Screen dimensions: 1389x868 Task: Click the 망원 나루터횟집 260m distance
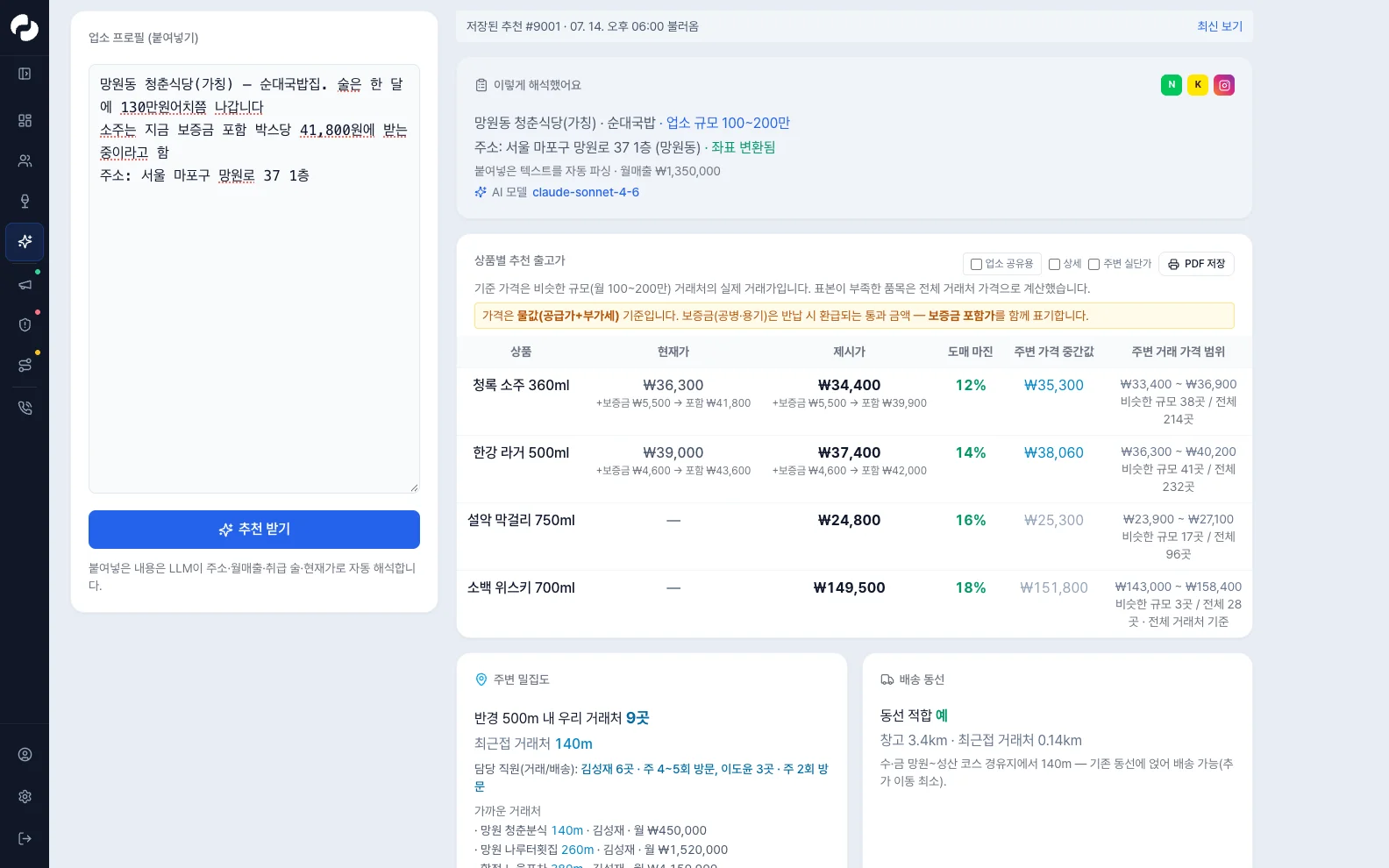pos(578,850)
